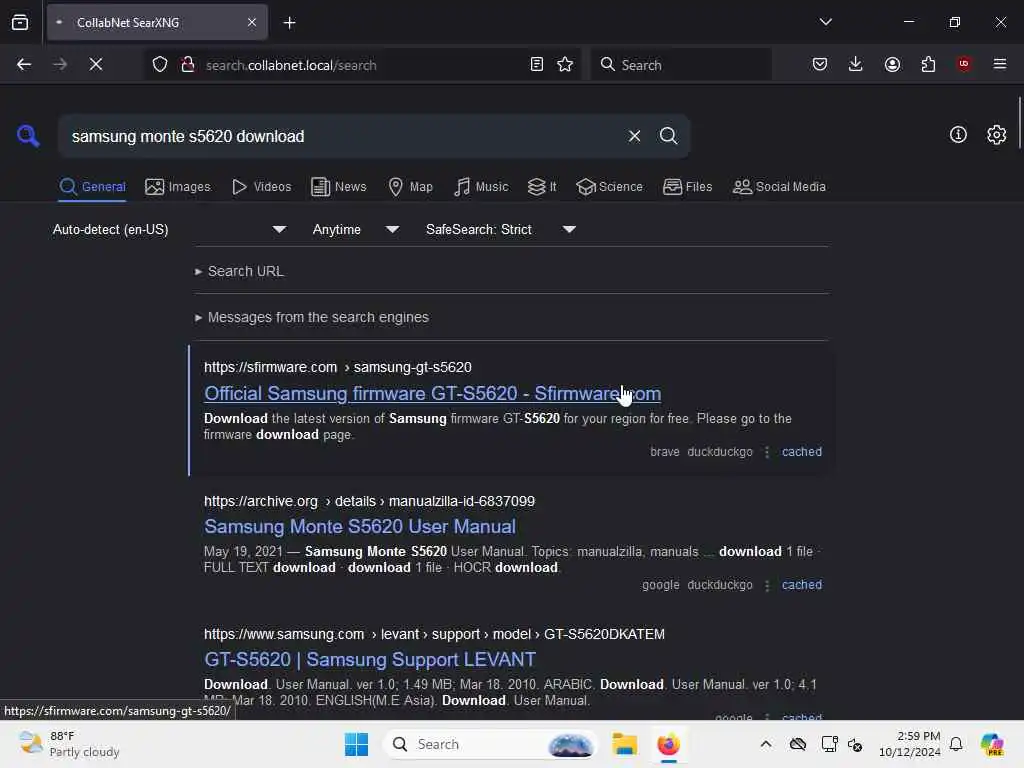This screenshot has height=768, width=1024.
Task: Open clock showing 2:59 PM
Action: click(x=909, y=744)
